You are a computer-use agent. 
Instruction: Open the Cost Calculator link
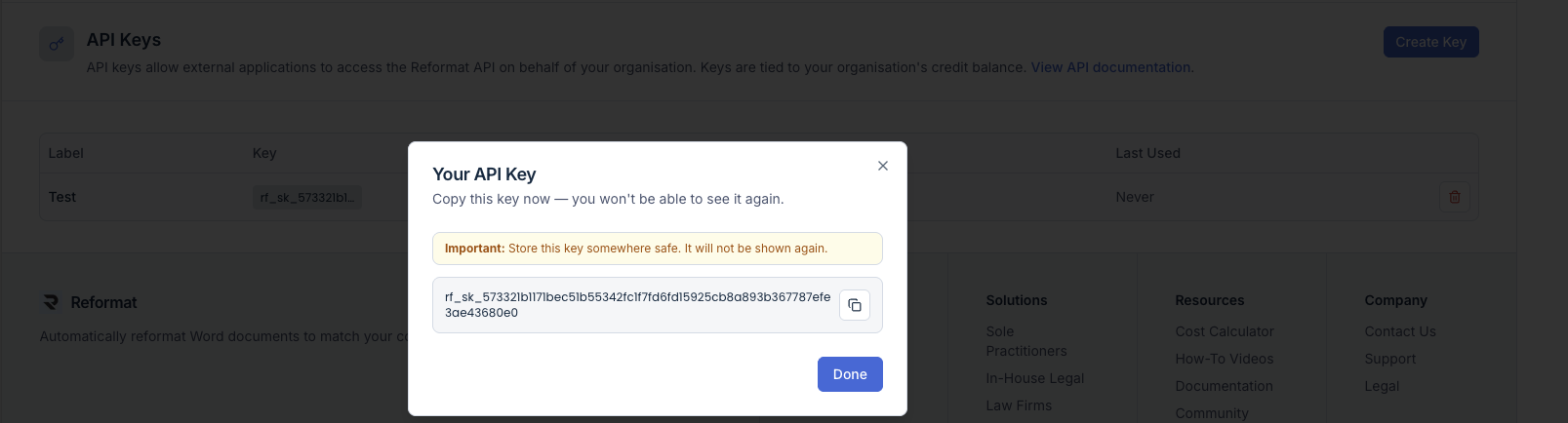click(1225, 331)
